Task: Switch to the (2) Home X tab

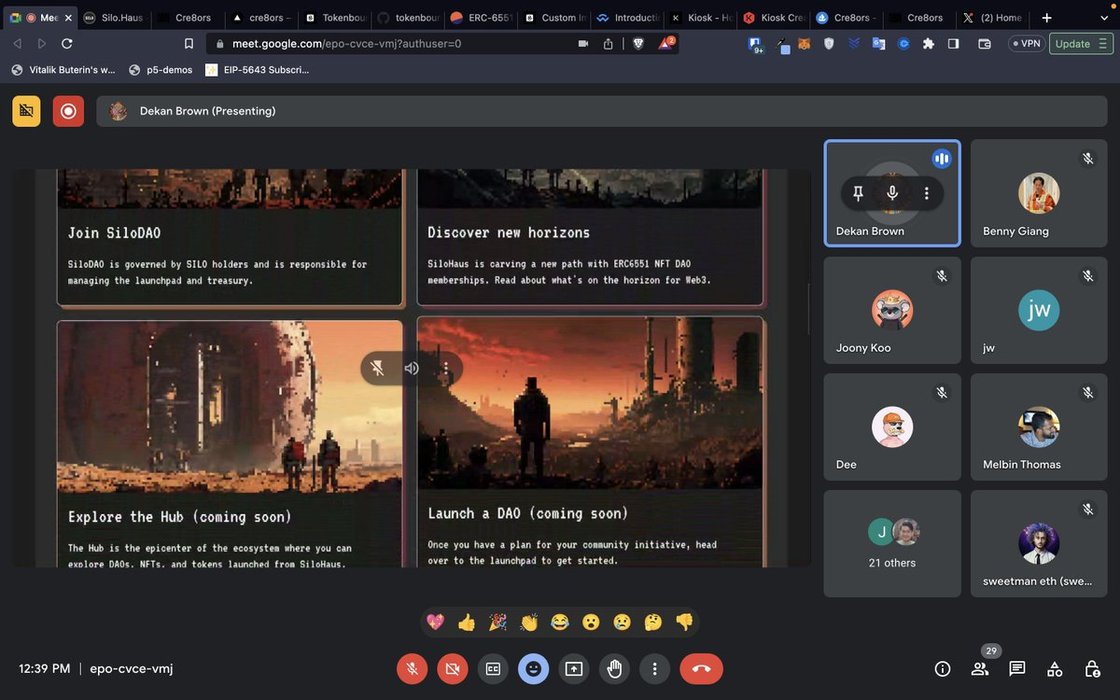Action: coord(994,18)
